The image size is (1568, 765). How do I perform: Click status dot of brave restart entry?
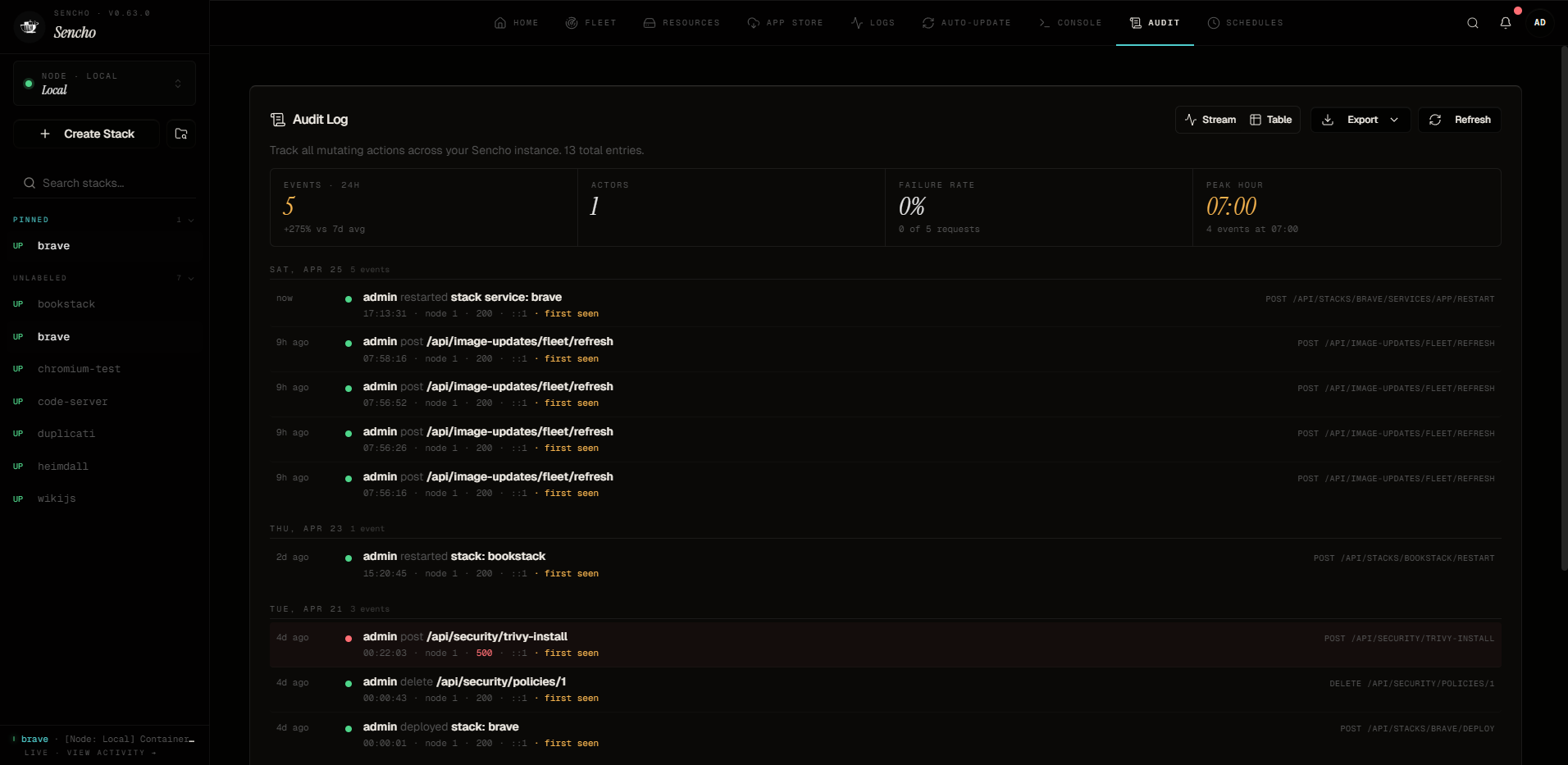point(349,299)
